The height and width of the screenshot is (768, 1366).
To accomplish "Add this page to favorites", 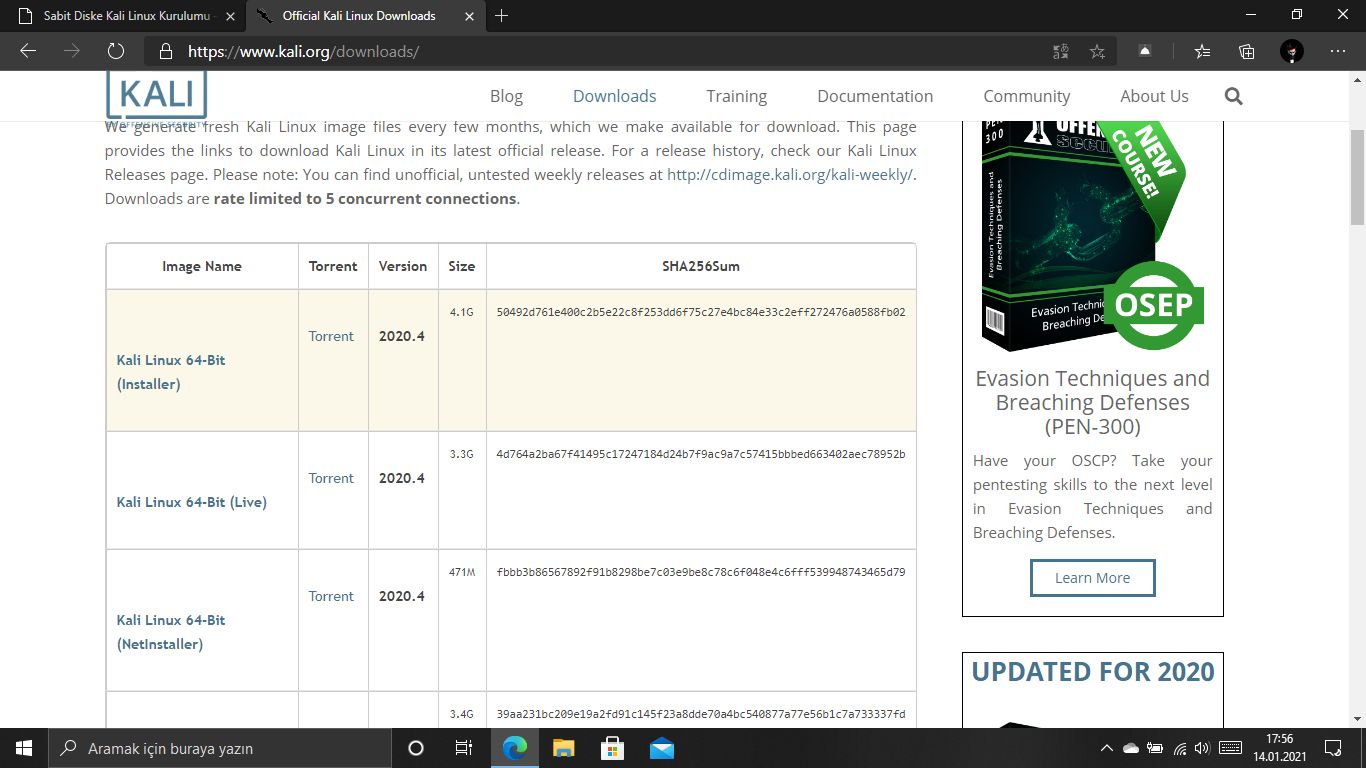I will tap(1097, 51).
